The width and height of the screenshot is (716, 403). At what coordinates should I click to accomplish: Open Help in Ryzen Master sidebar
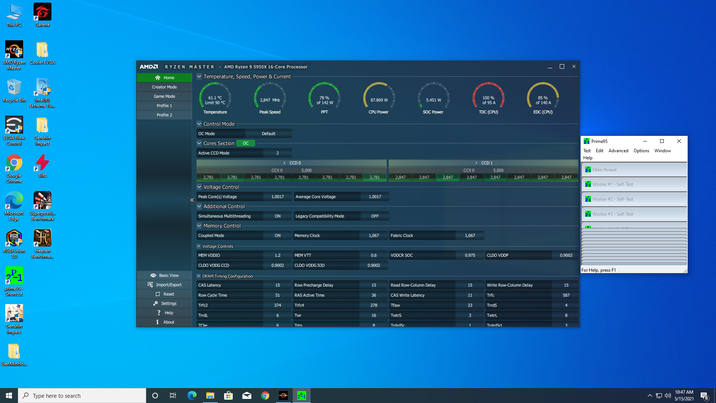tap(164, 313)
